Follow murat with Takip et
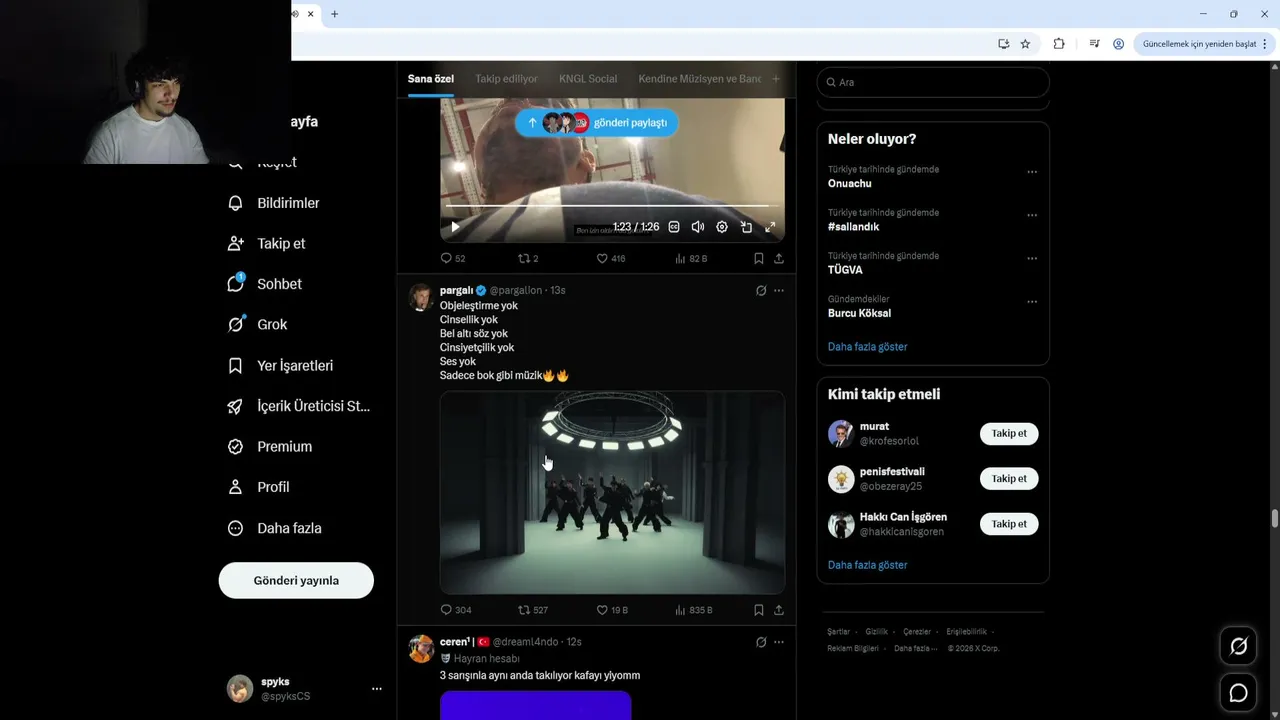The width and height of the screenshot is (1280, 720). tap(1009, 434)
